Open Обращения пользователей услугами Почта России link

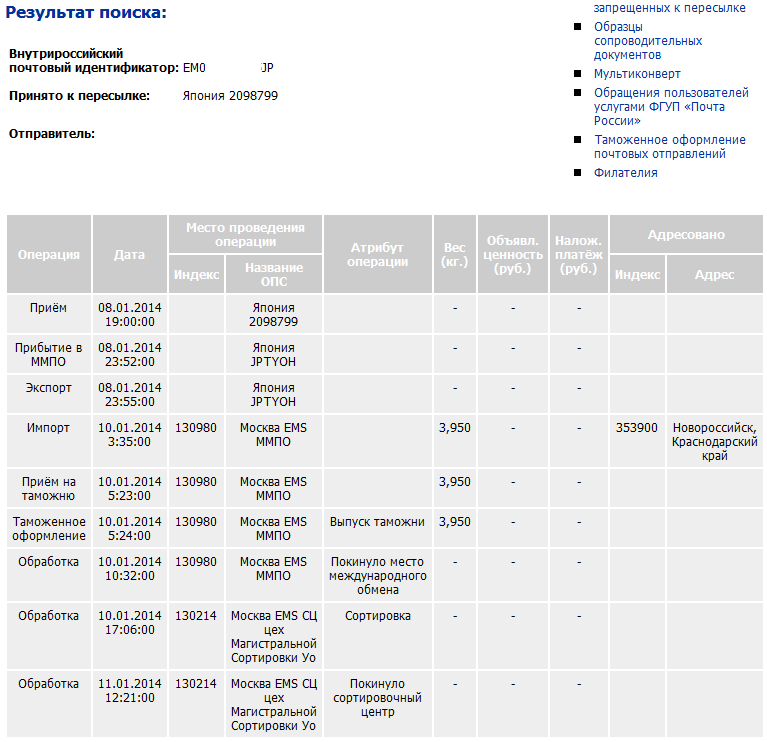point(671,107)
